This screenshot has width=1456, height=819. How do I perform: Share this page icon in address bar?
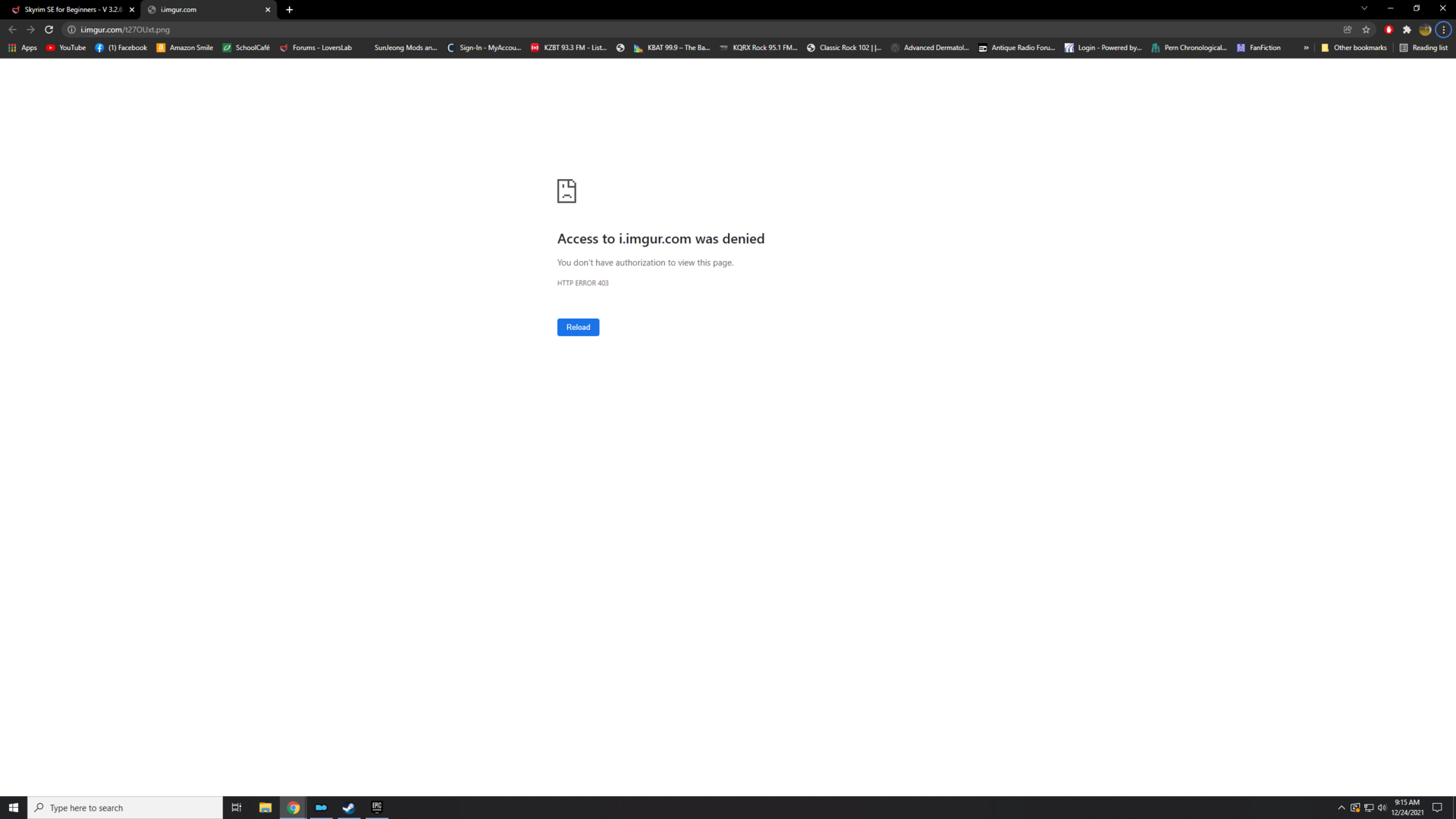click(1348, 30)
